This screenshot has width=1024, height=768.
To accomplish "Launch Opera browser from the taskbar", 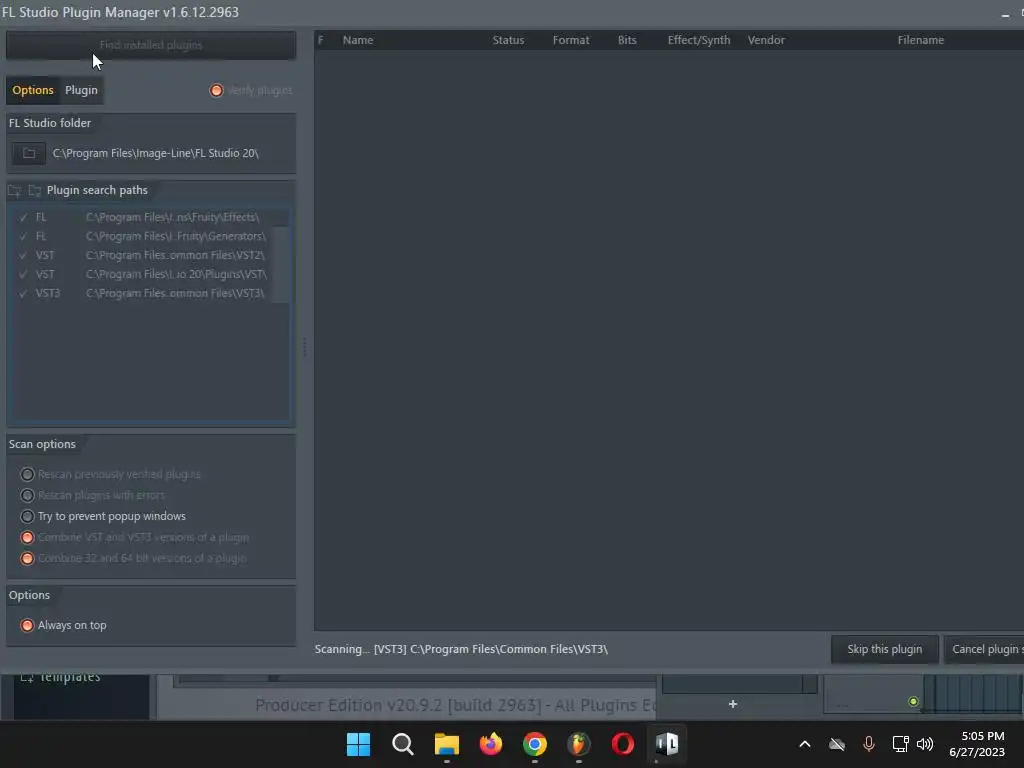I will point(623,744).
